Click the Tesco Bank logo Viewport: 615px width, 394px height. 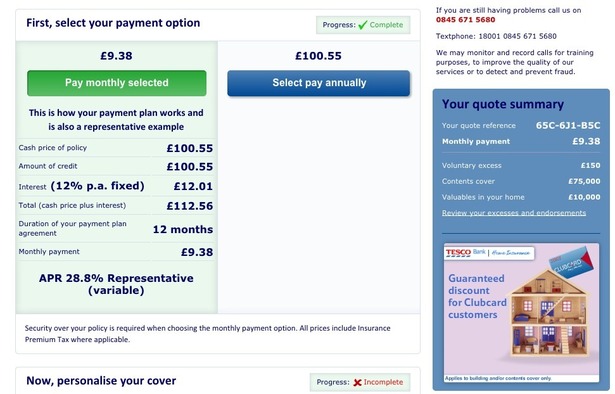466,253
